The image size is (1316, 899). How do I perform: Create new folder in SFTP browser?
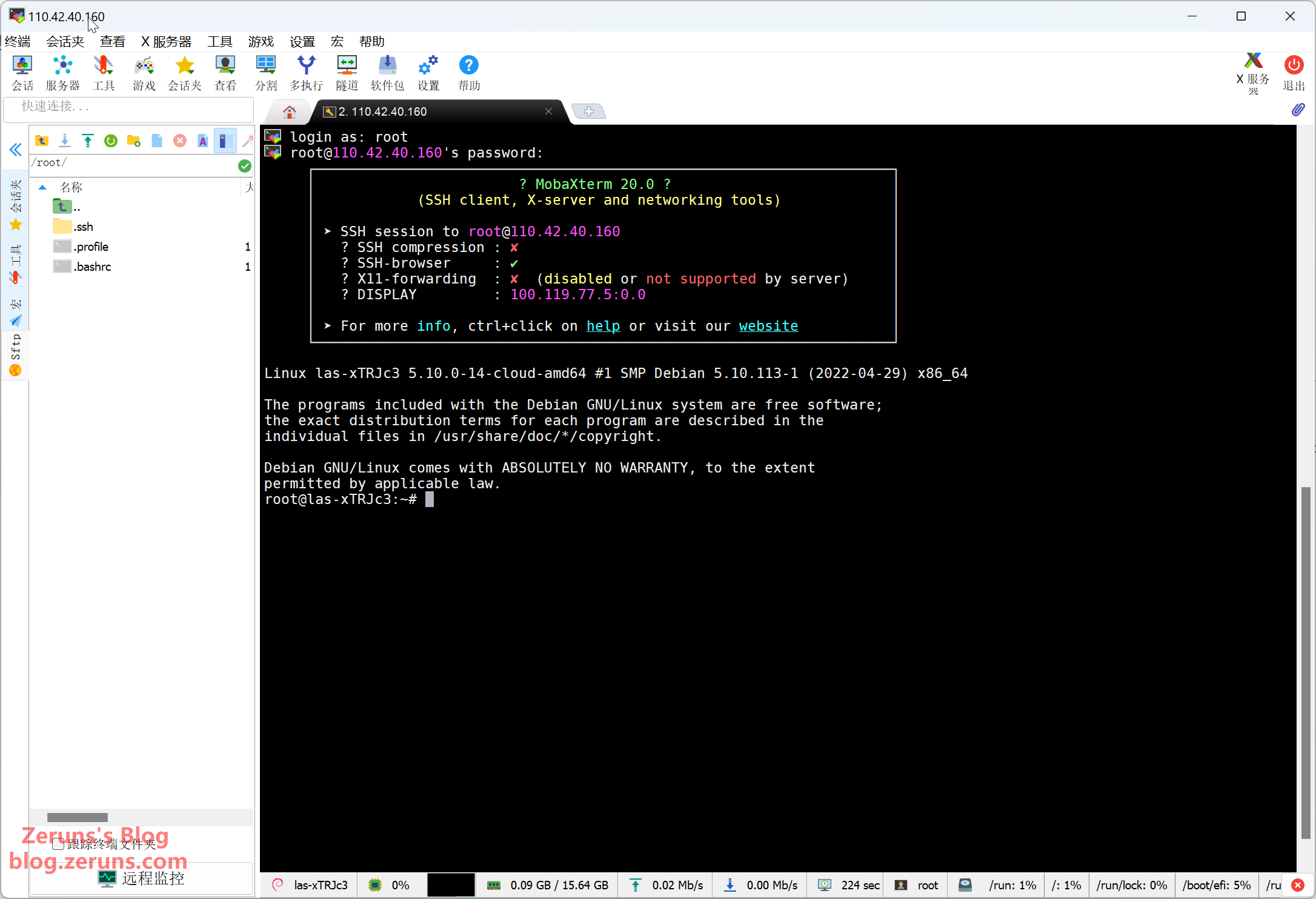134,141
